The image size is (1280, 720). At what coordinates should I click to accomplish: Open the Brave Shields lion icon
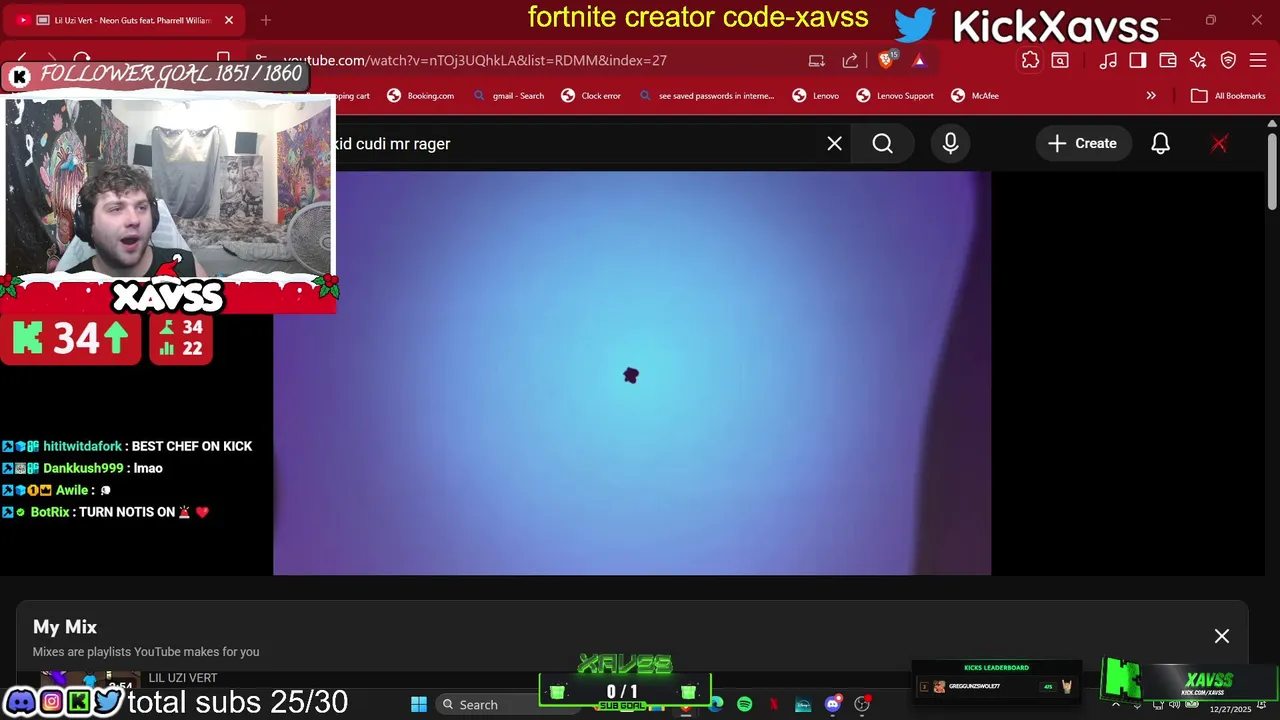point(886,60)
